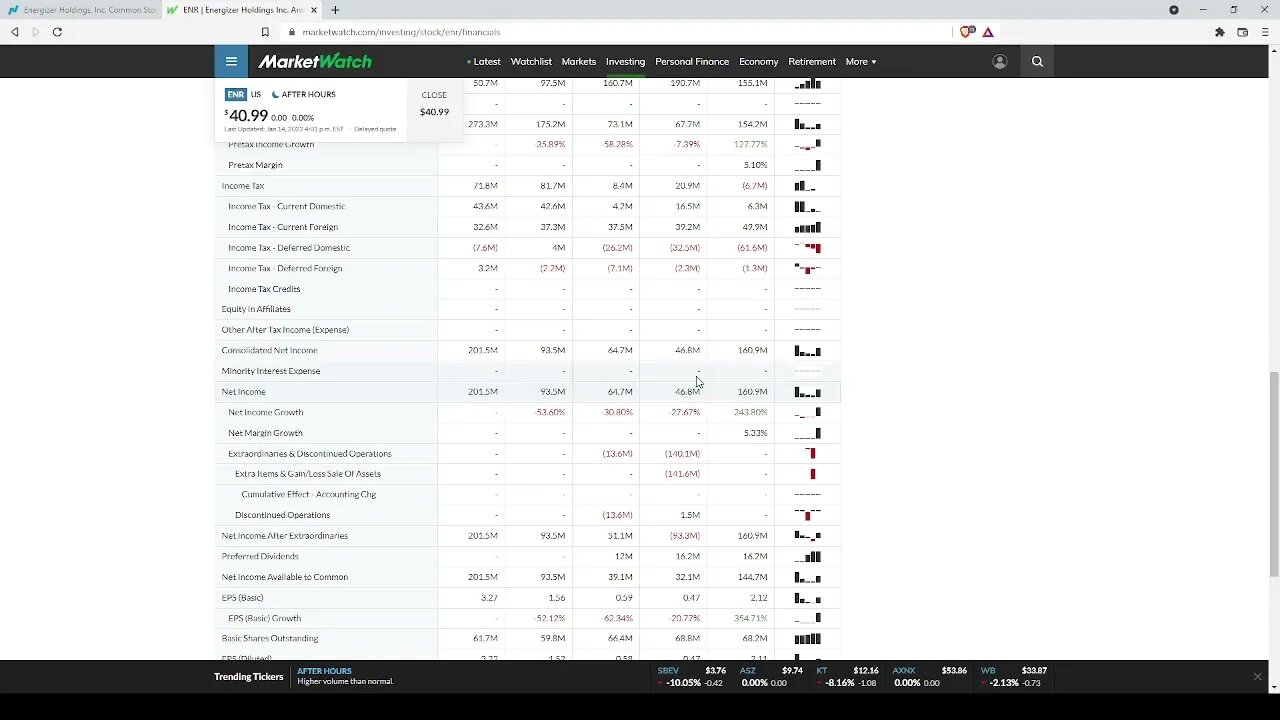Select the ENR MarketWatch financials tab
Image resolution: width=1280 pixels, height=720 pixels.
click(241, 10)
